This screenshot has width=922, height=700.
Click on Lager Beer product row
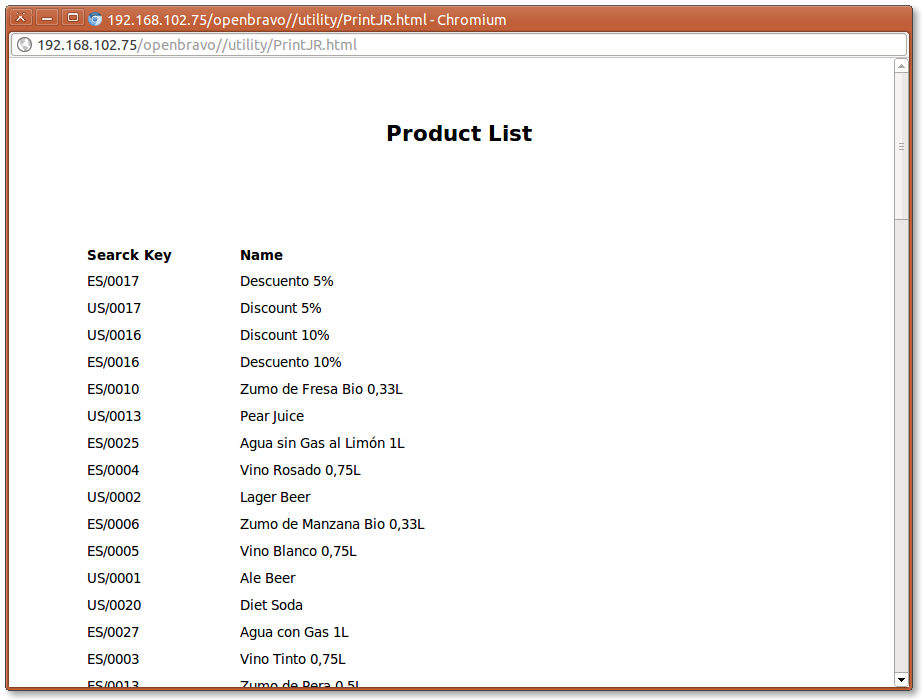coord(275,498)
